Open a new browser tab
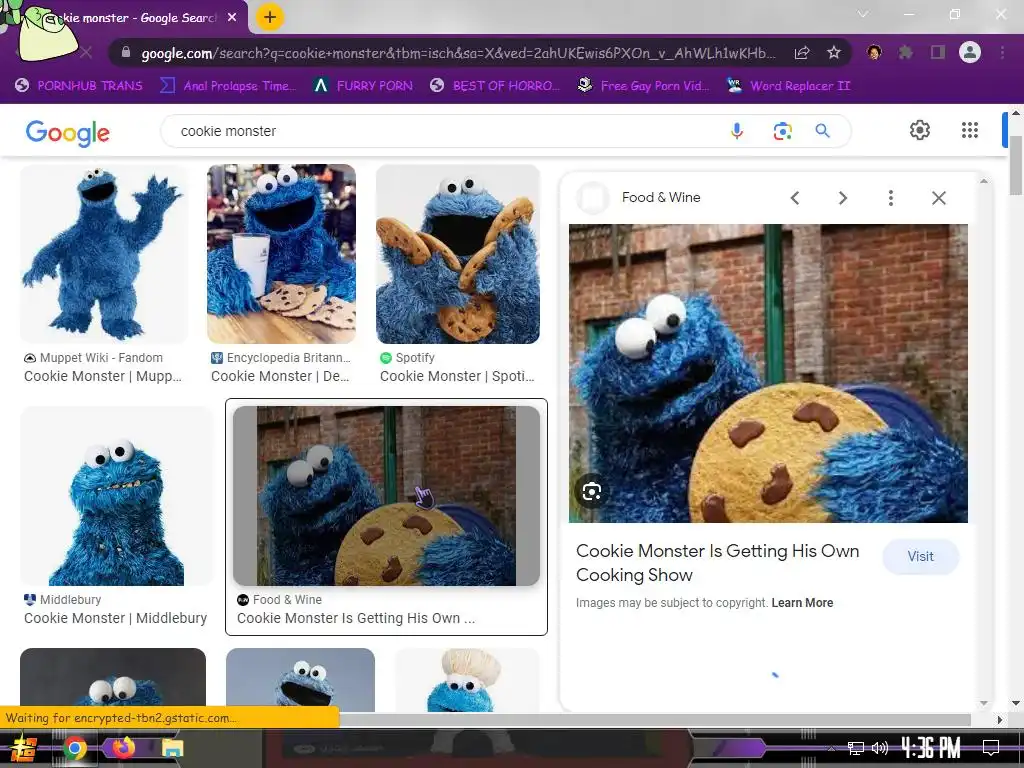Screen dimensions: 1024x768 tap(270, 17)
